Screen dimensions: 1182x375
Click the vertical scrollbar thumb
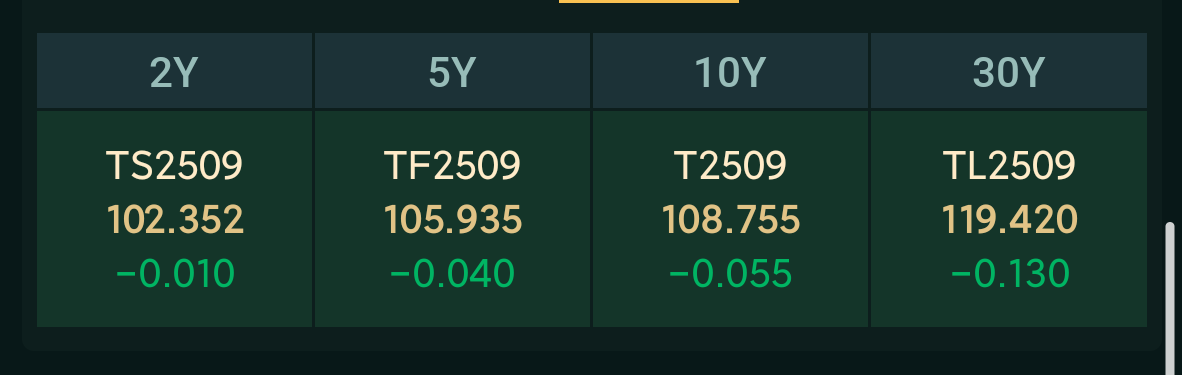[x=1170, y=298]
